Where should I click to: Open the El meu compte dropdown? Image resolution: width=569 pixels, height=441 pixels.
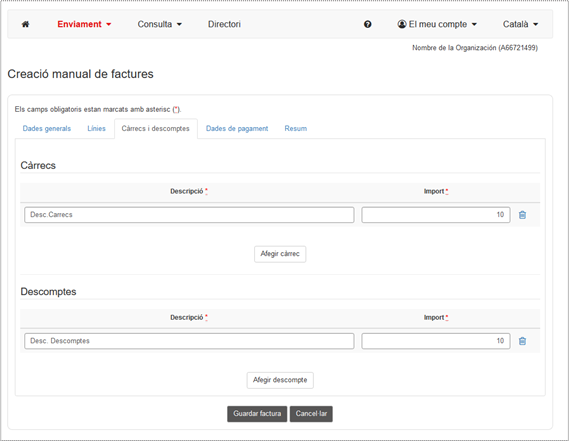coord(437,24)
